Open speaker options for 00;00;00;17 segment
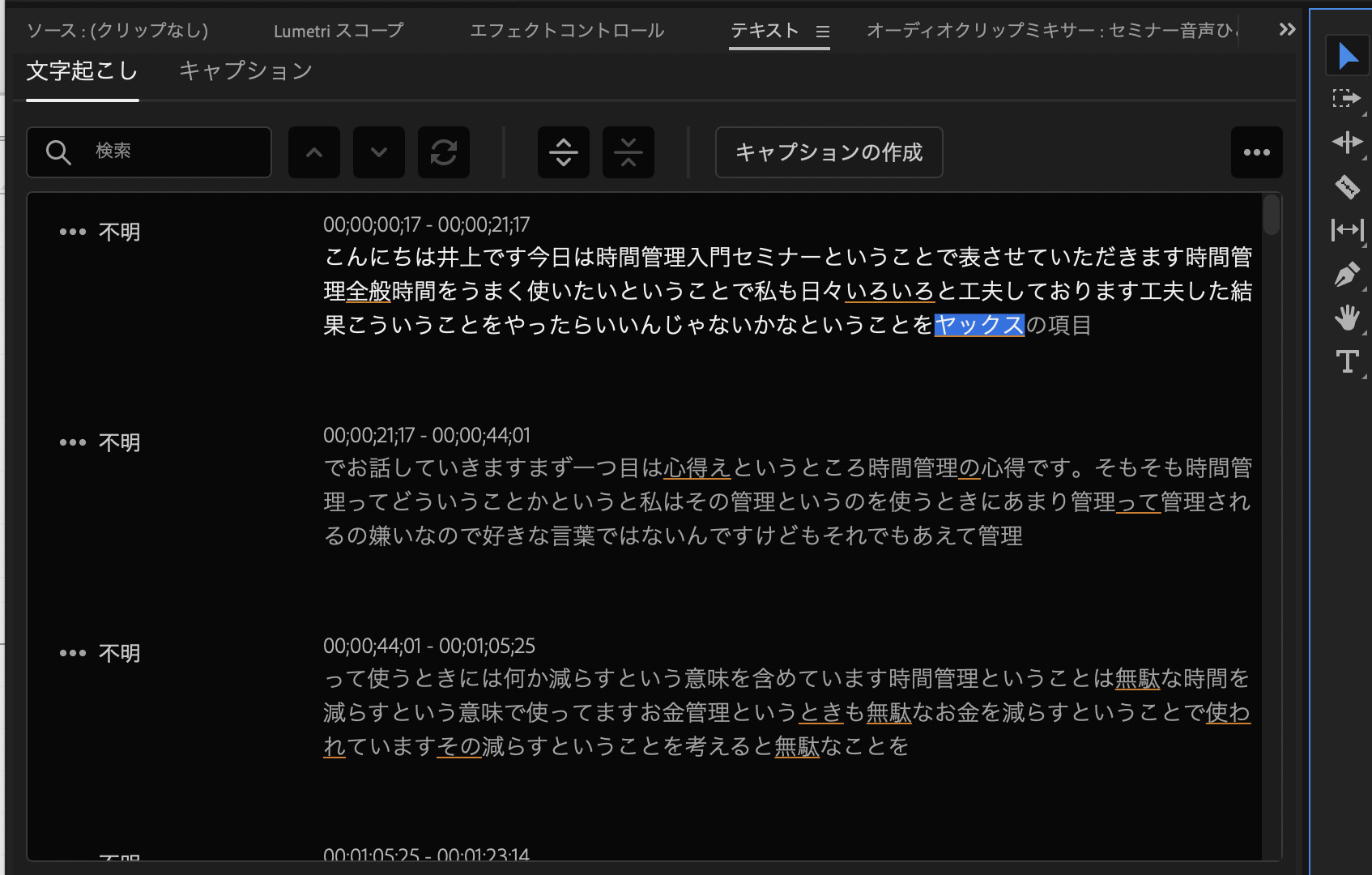 coord(73,232)
